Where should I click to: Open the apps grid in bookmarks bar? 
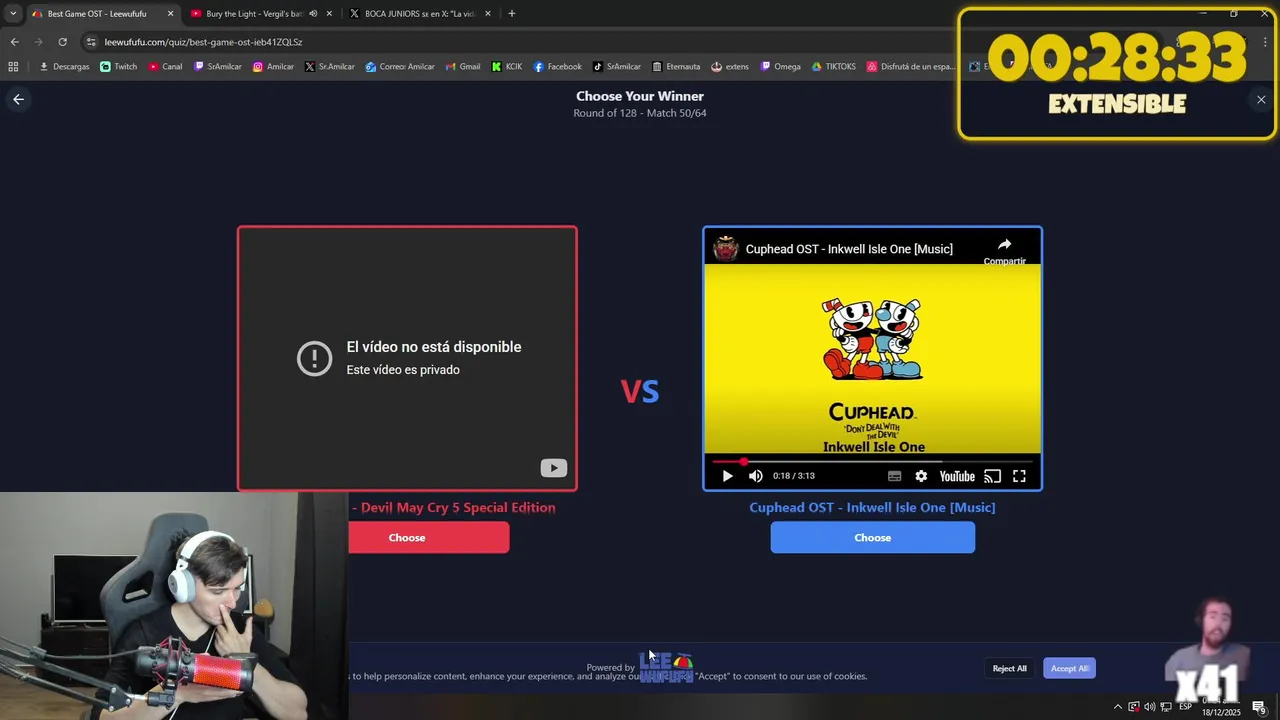pos(13,67)
